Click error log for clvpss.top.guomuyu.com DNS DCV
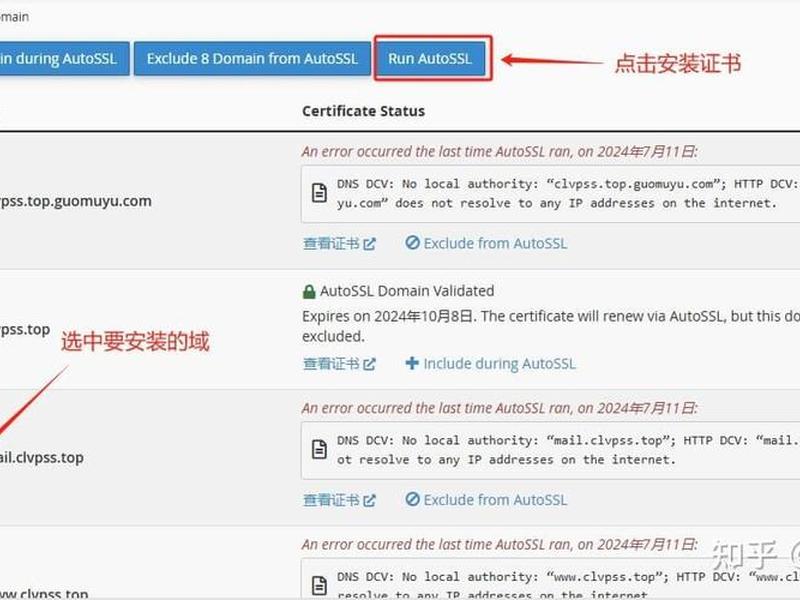This screenshot has height=600, width=800. 551,194
